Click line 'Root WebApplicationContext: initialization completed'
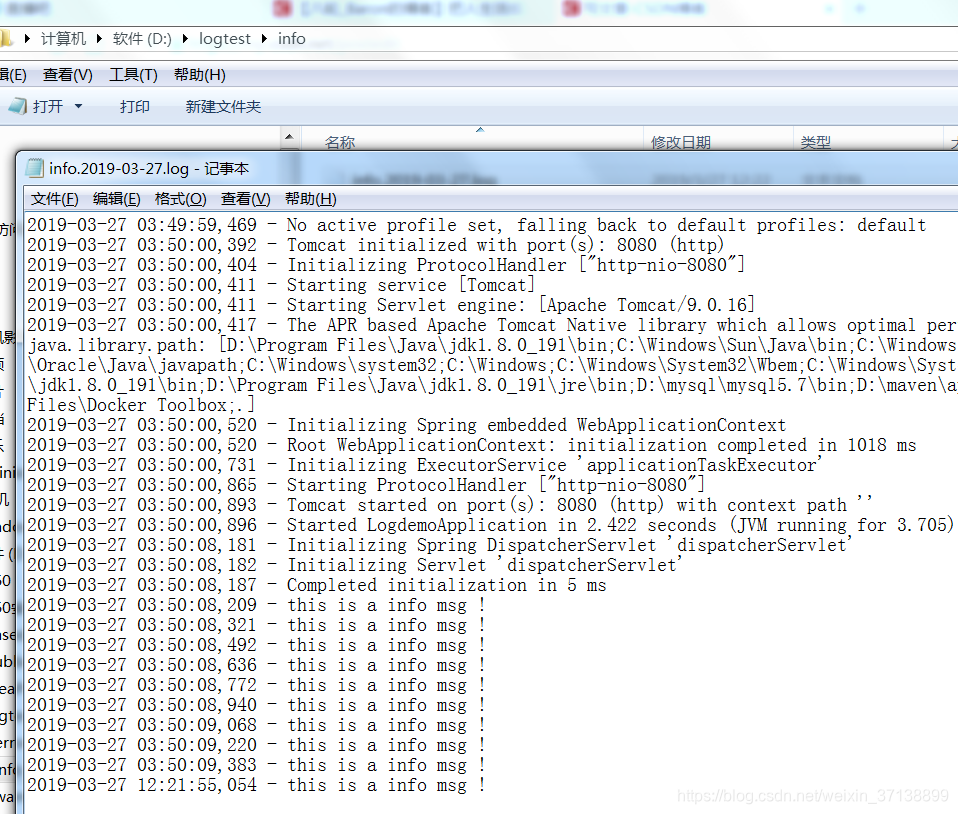Viewport: 958px width, 814px height. tap(472, 445)
